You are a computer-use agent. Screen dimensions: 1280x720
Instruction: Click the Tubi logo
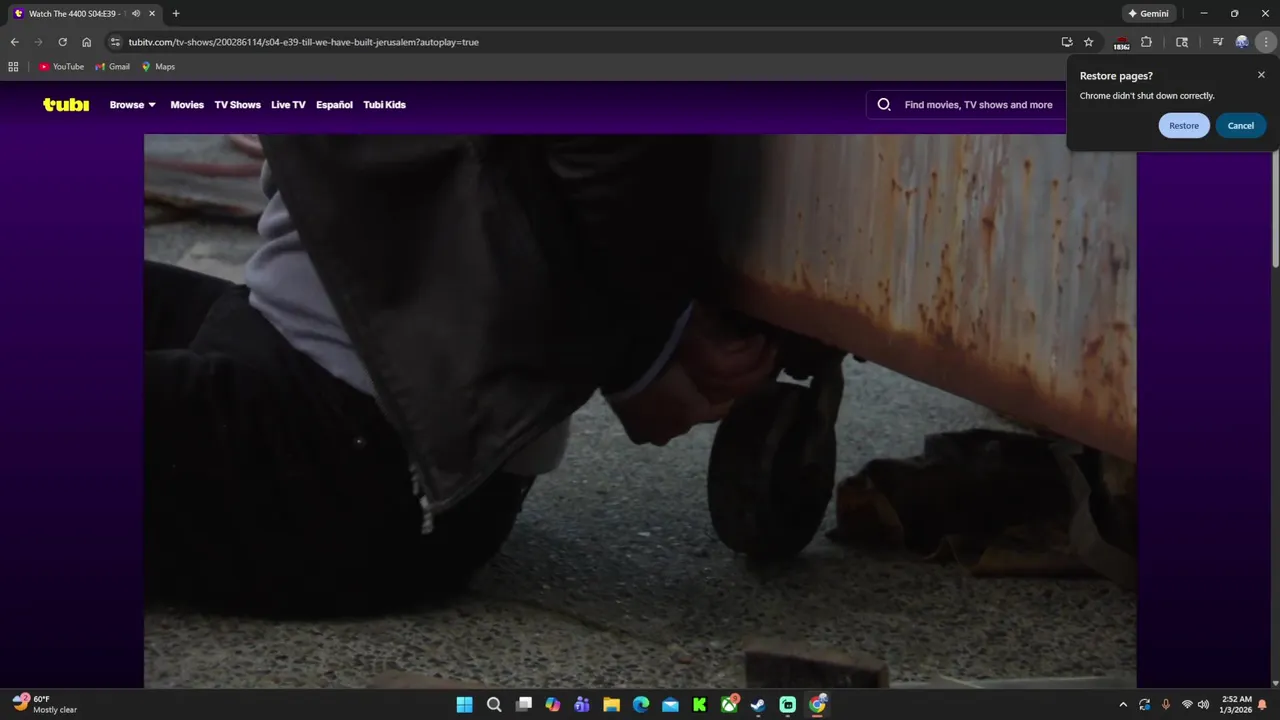click(x=66, y=104)
